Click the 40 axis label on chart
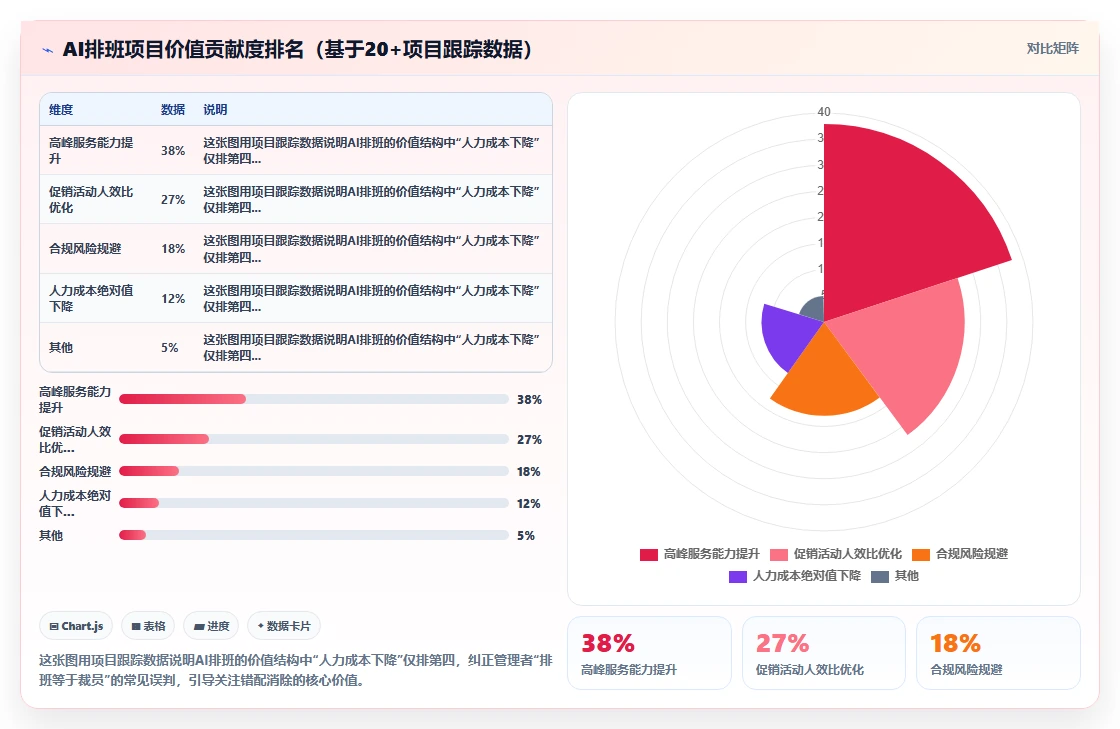Image resolution: width=1120 pixels, height=729 pixels. pyautogui.click(x=824, y=112)
